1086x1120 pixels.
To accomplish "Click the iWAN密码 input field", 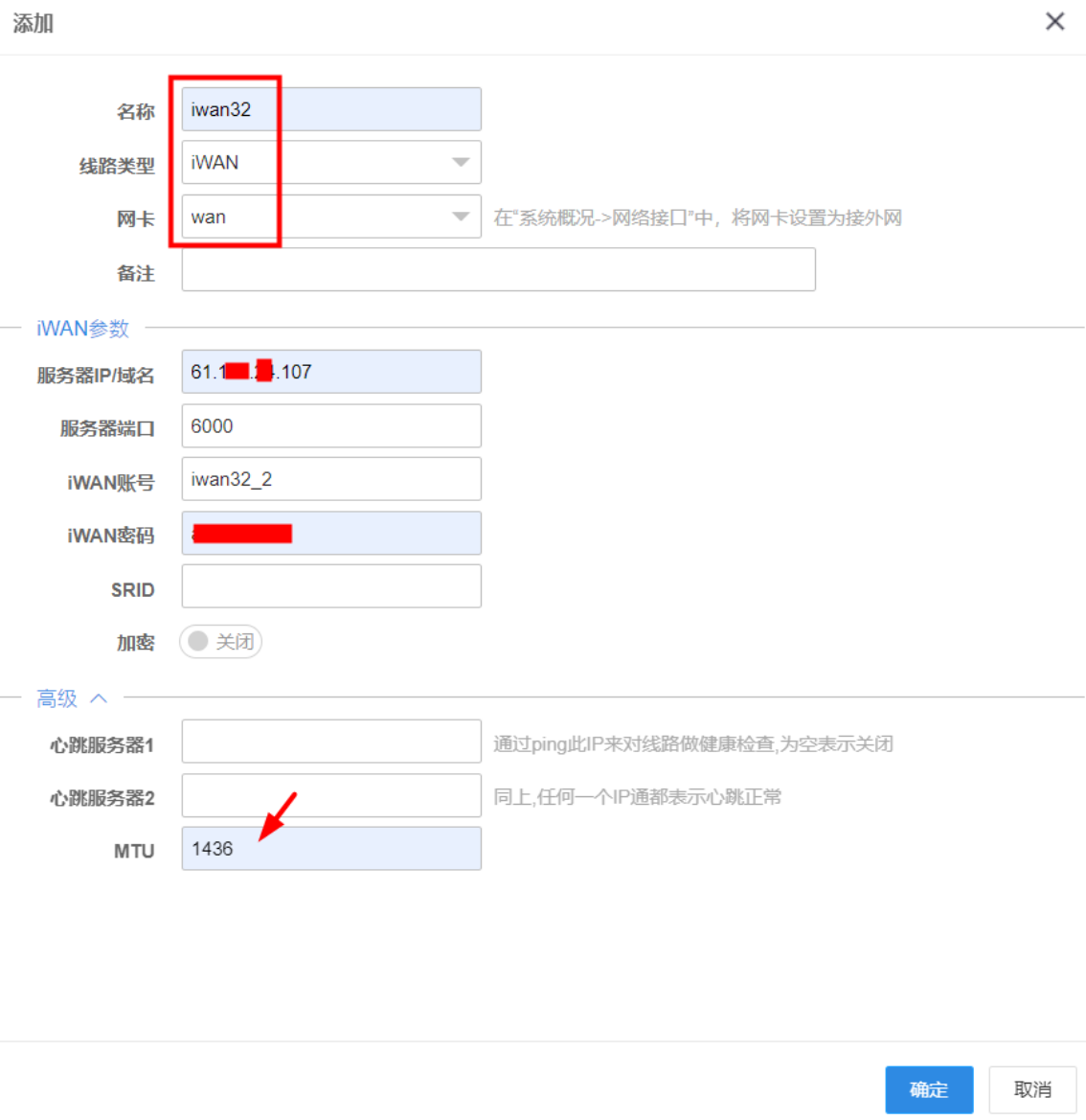I will (x=331, y=533).
